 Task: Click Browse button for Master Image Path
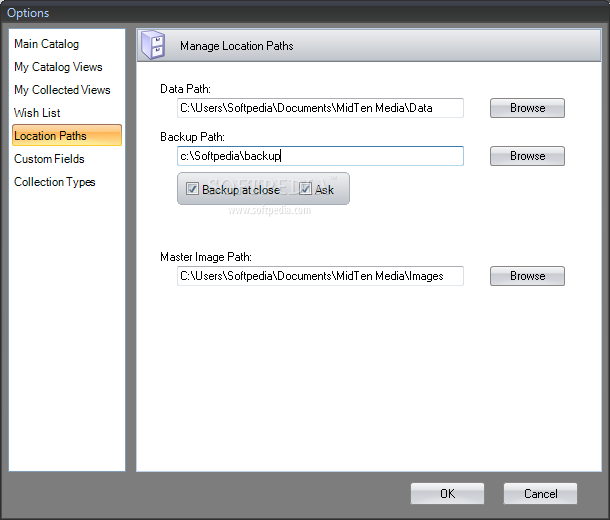coord(527,276)
